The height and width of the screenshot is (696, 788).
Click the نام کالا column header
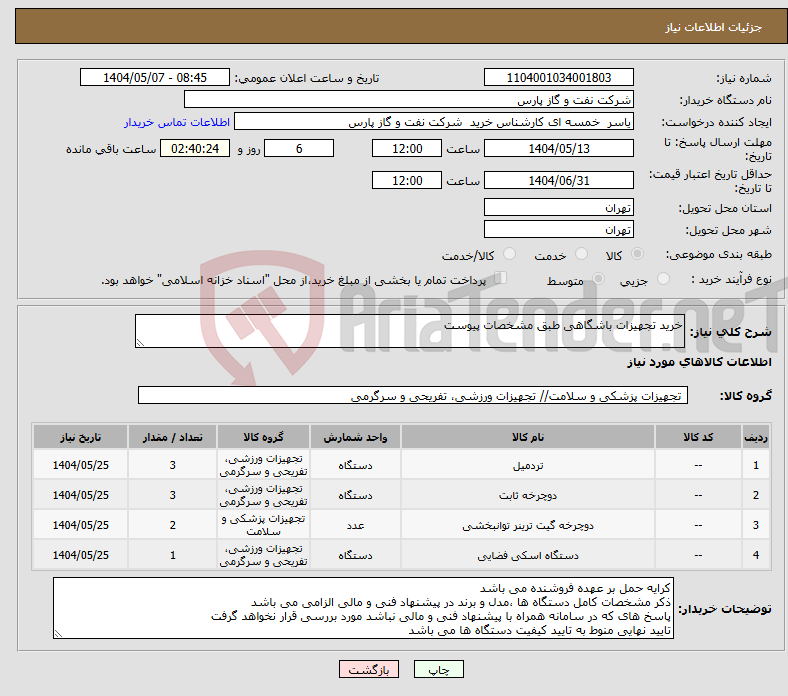pyautogui.click(x=528, y=437)
